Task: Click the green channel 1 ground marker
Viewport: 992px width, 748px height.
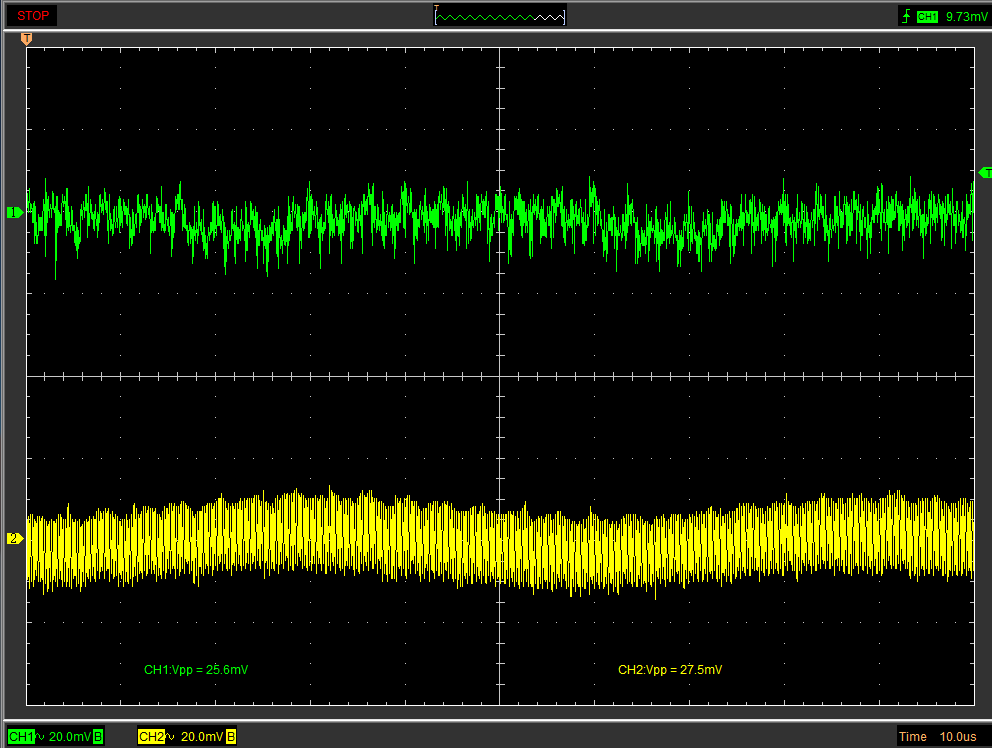Action: tap(15, 212)
